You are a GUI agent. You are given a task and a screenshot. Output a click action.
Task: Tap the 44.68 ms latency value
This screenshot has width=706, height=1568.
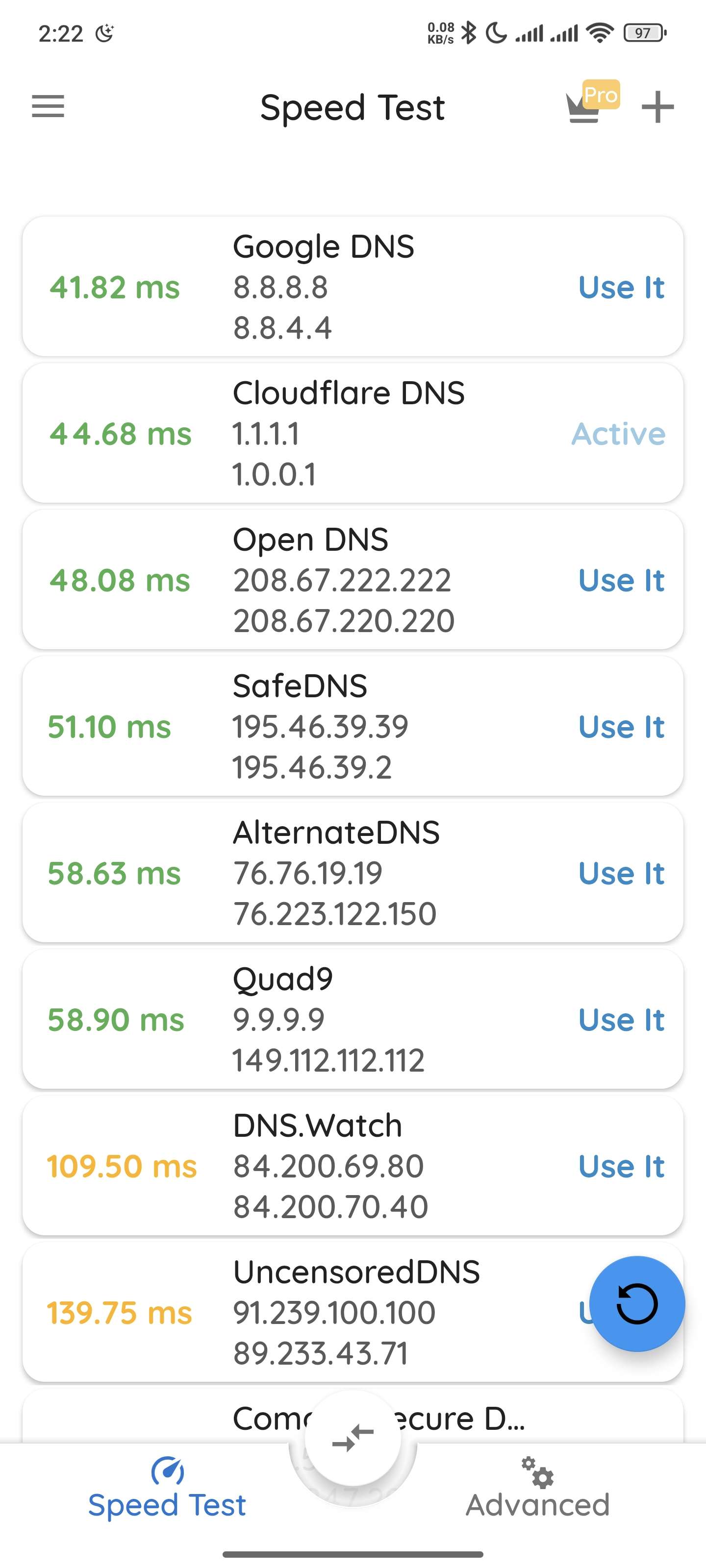click(121, 434)
